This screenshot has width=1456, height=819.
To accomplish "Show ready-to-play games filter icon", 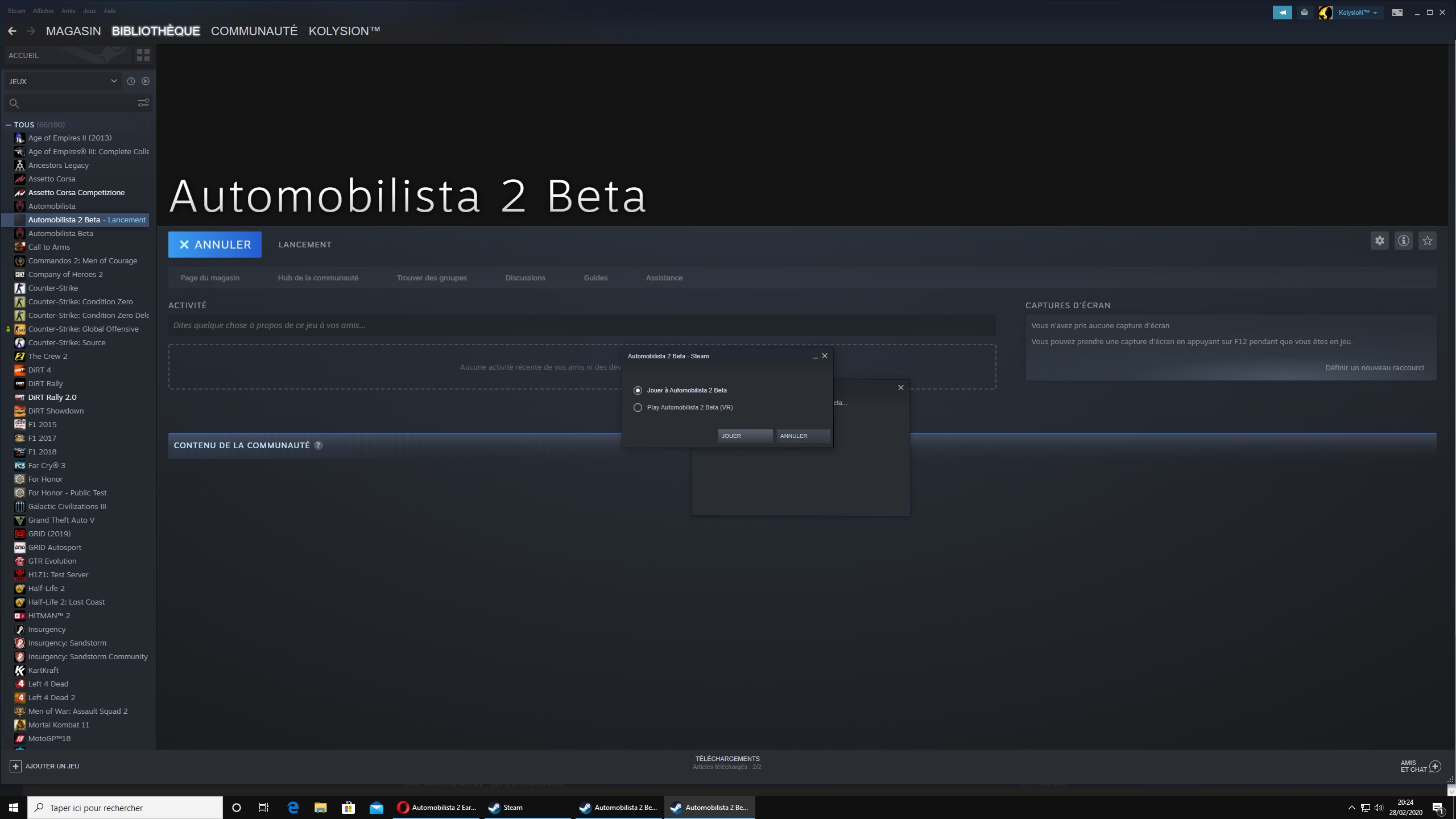I will (146, 81).
